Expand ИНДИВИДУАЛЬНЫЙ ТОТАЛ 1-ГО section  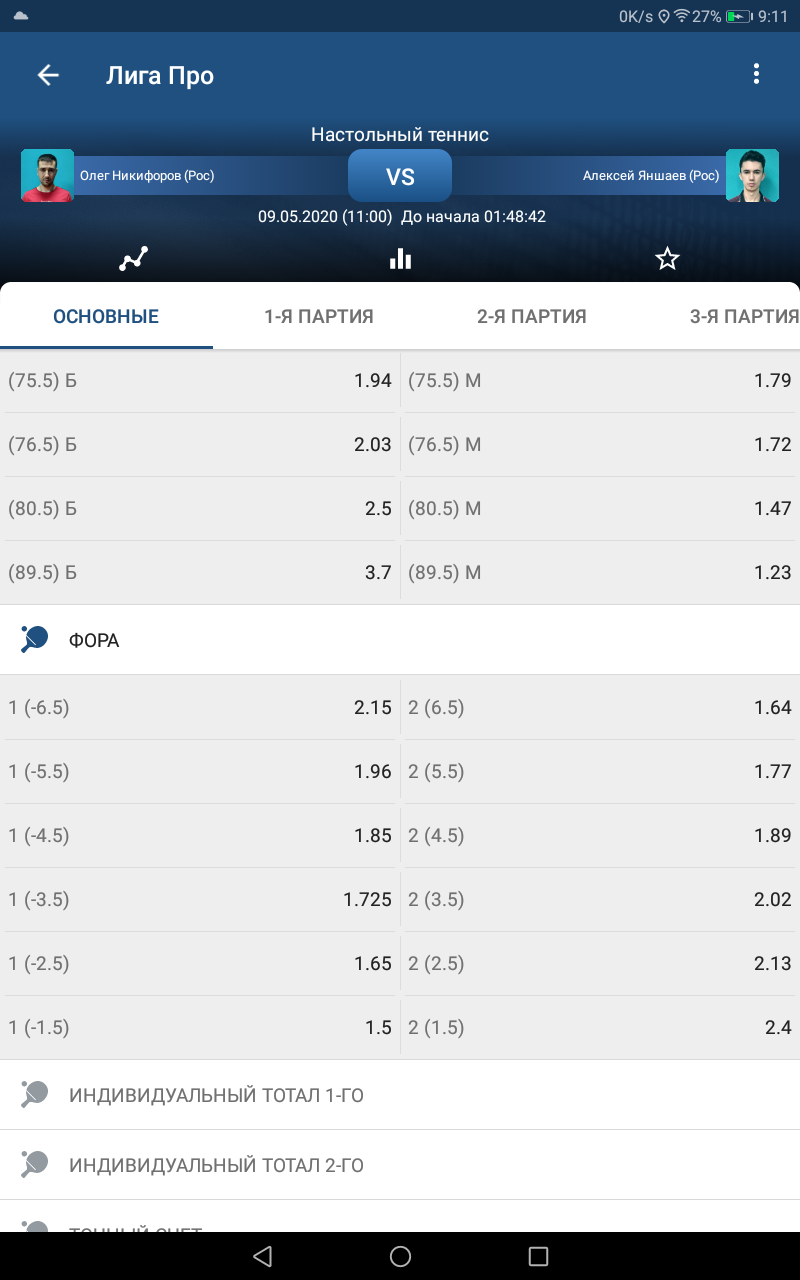pyautogui.click(x=400, y=1095)
